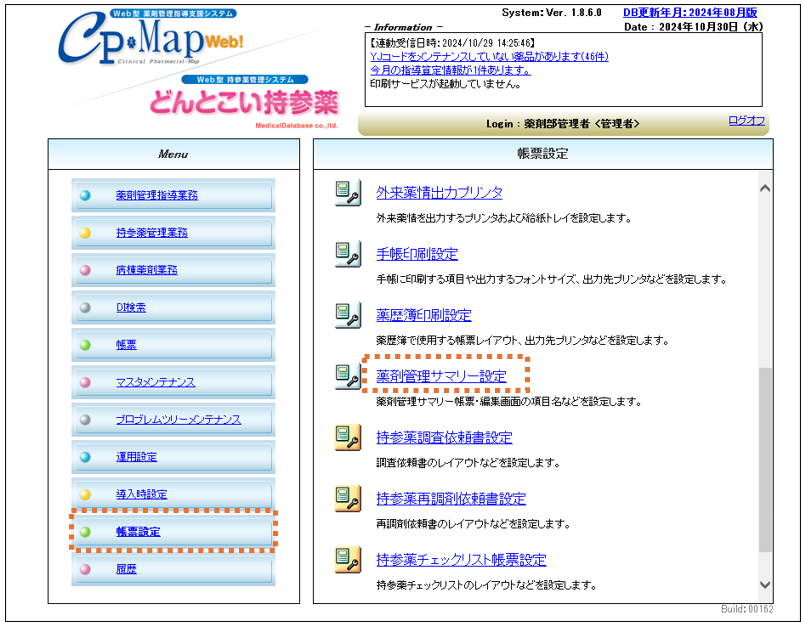Open 今月の指導算定情報 notice link
The width and height of the screenshot is (803, 622).
coord(450,71)
